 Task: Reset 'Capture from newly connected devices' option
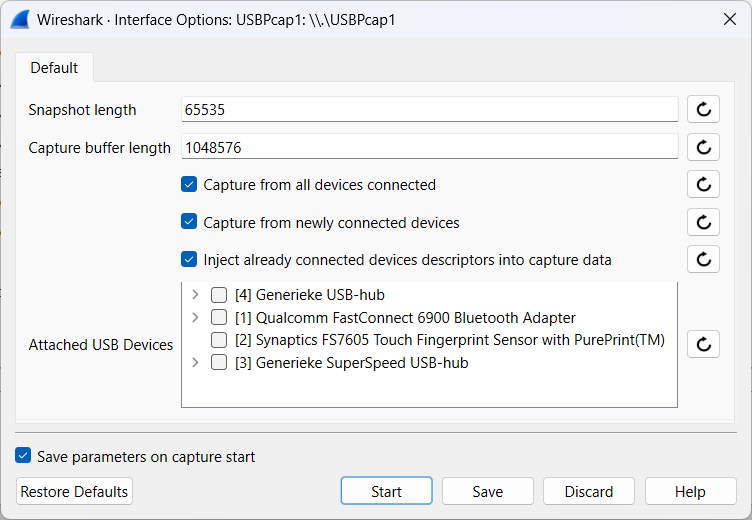coord(703,222)
